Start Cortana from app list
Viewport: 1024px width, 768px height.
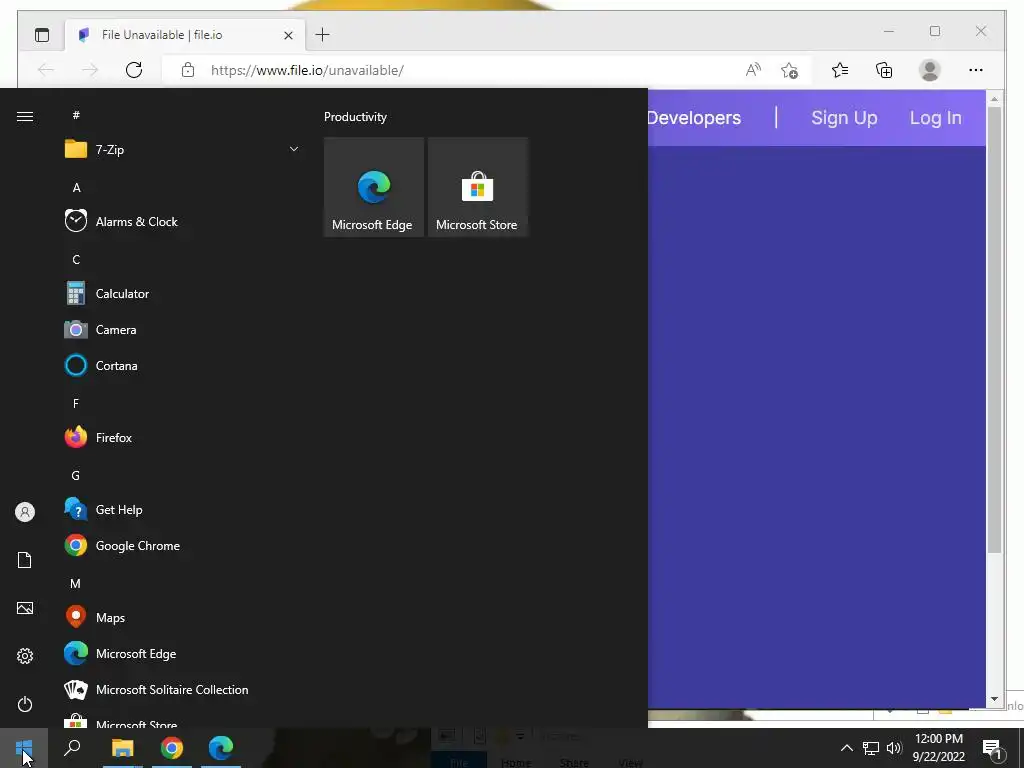[182, 366]
